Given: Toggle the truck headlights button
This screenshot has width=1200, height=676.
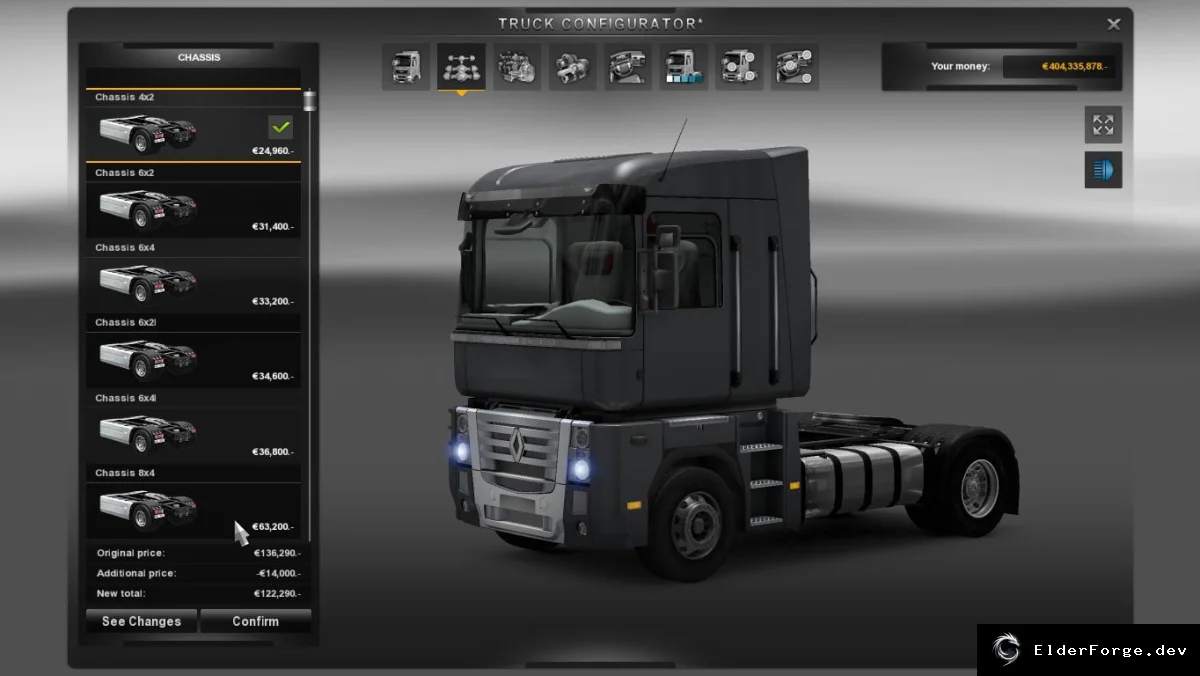Looking at the screenshot, I should [x=1103, y=170].
